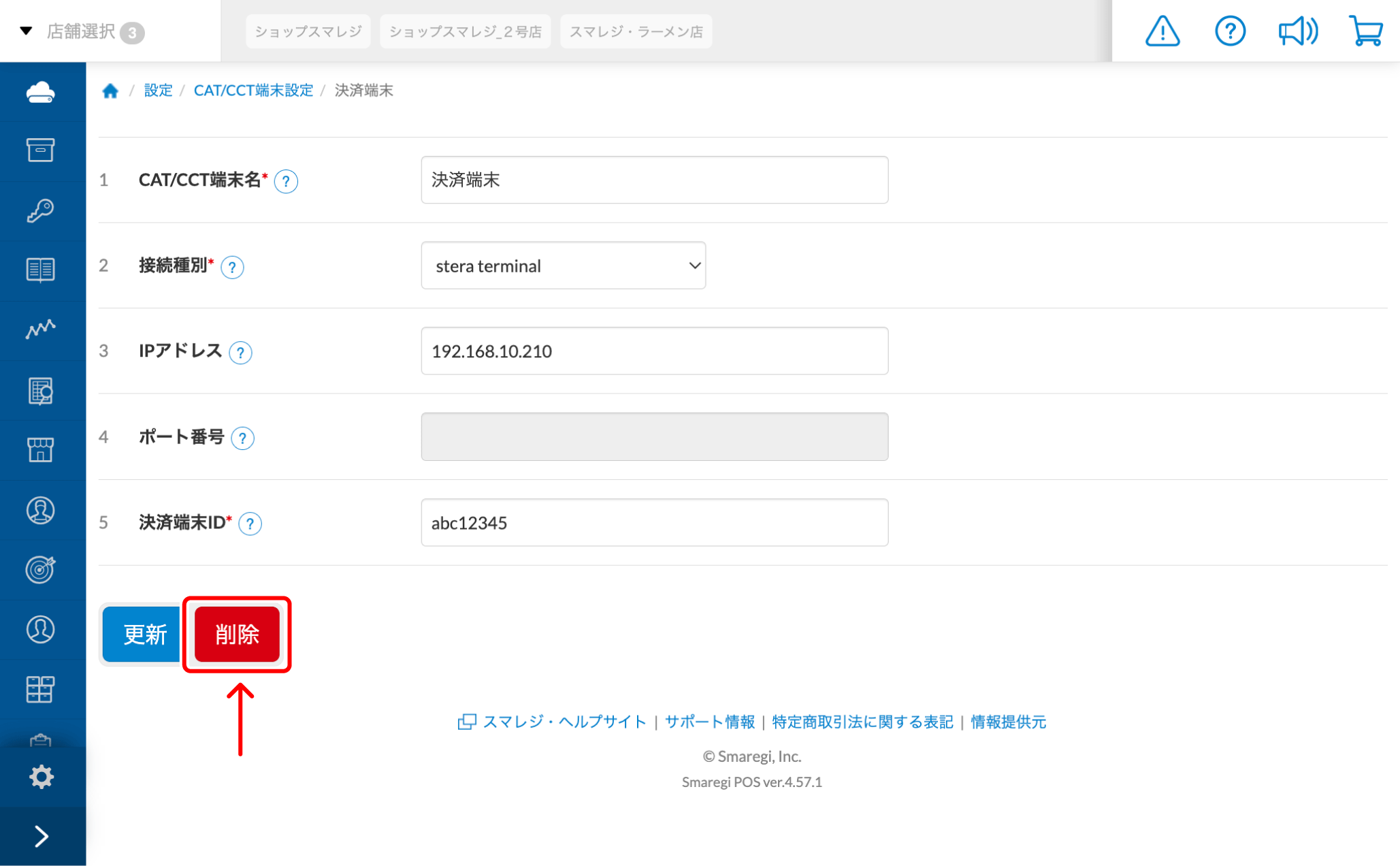Click the 決済端末ID input field

pyautogui.click(x=654, y=523)
